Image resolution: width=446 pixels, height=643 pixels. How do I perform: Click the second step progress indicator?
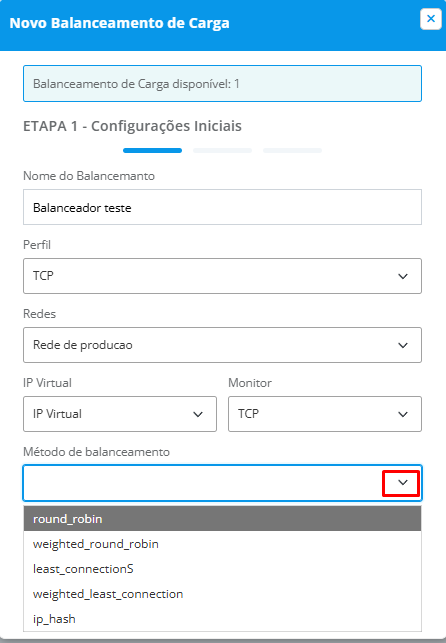coord(222,150)
